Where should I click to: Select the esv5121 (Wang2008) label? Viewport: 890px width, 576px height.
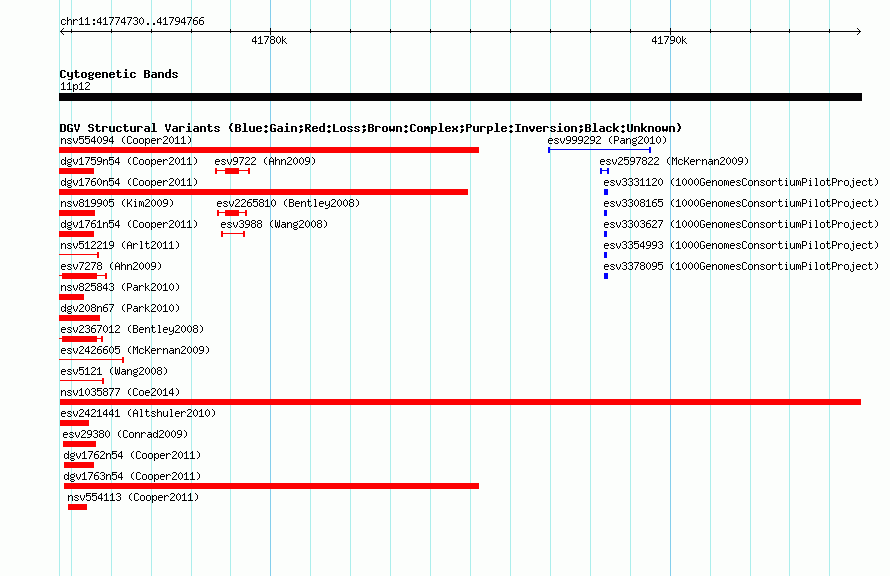click(114, 371)
